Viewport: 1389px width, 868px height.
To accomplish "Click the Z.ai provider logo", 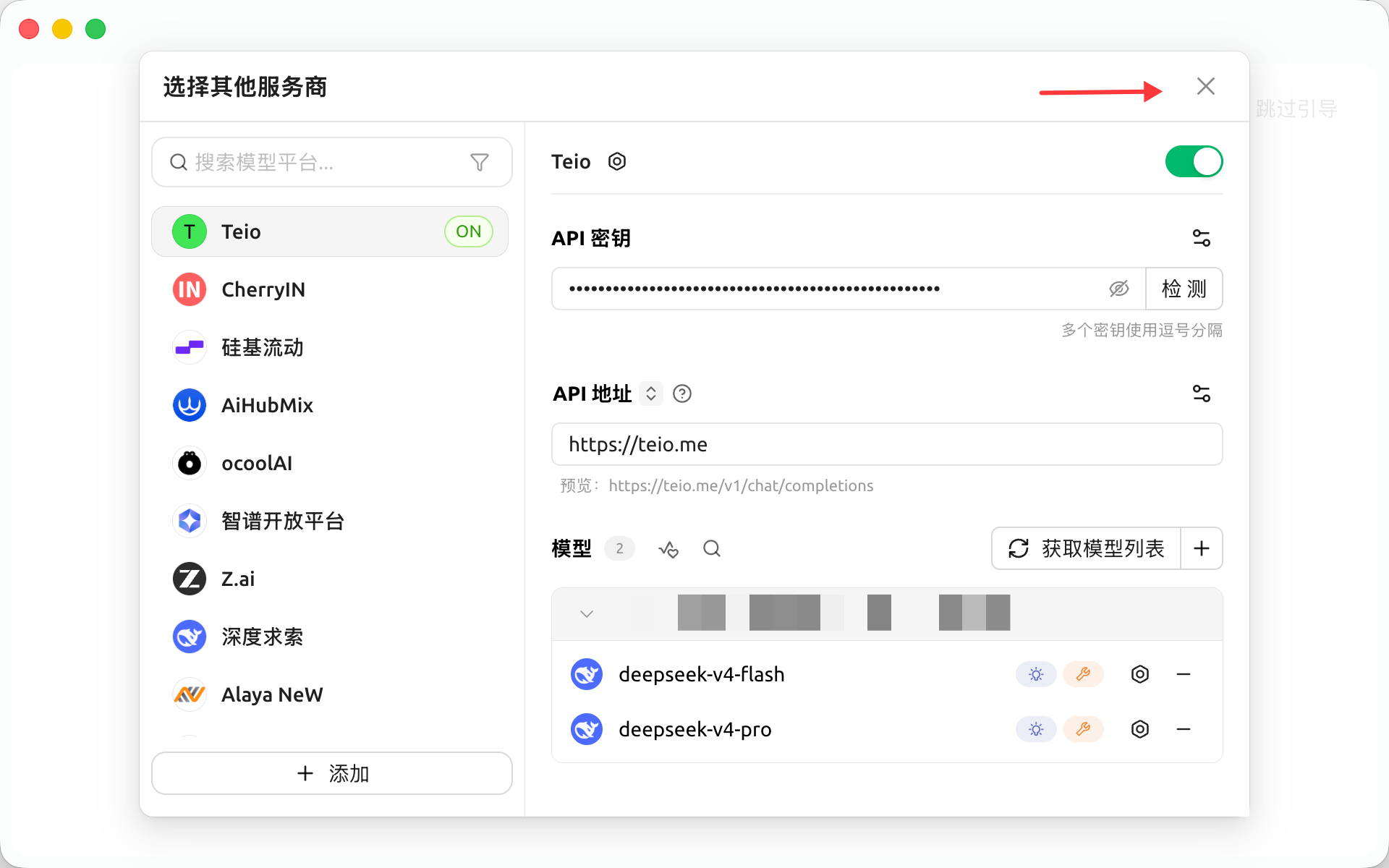I will 190,579.
